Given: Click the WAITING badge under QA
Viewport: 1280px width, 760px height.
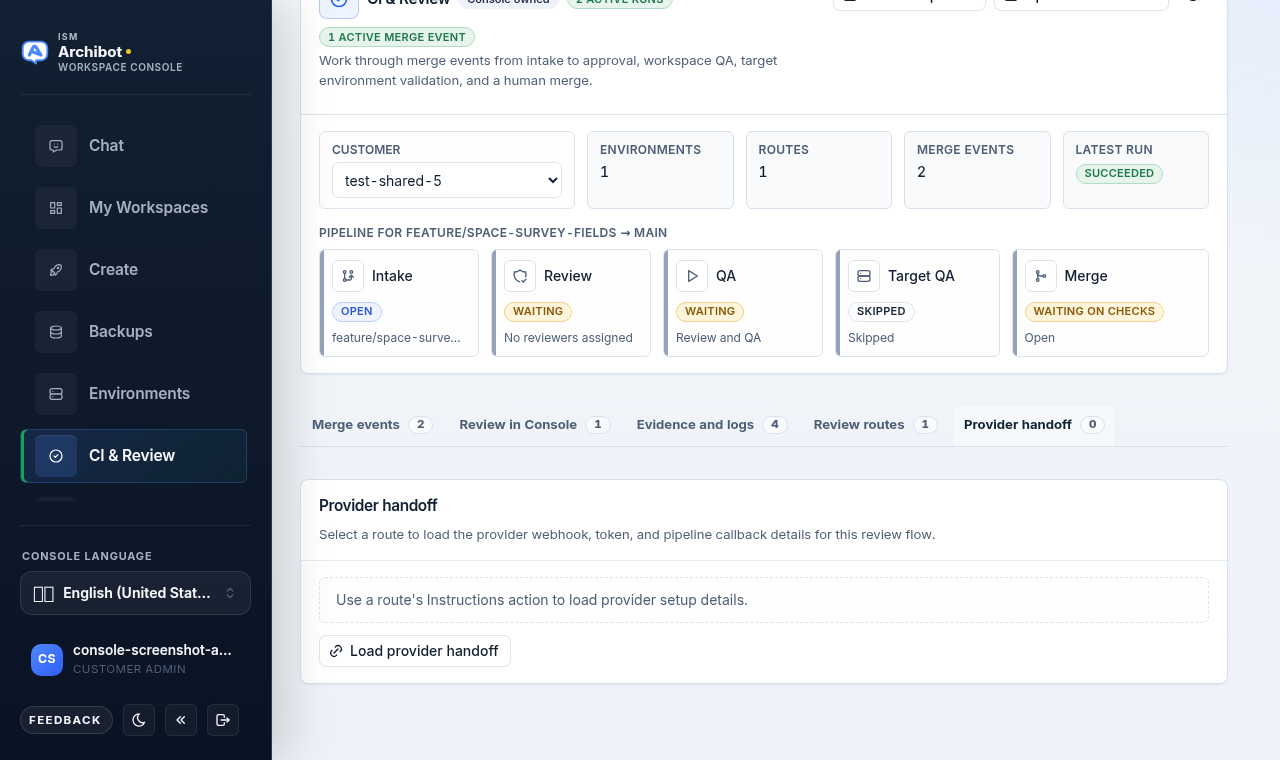Looking at the screenshot, I should (710, 312).
